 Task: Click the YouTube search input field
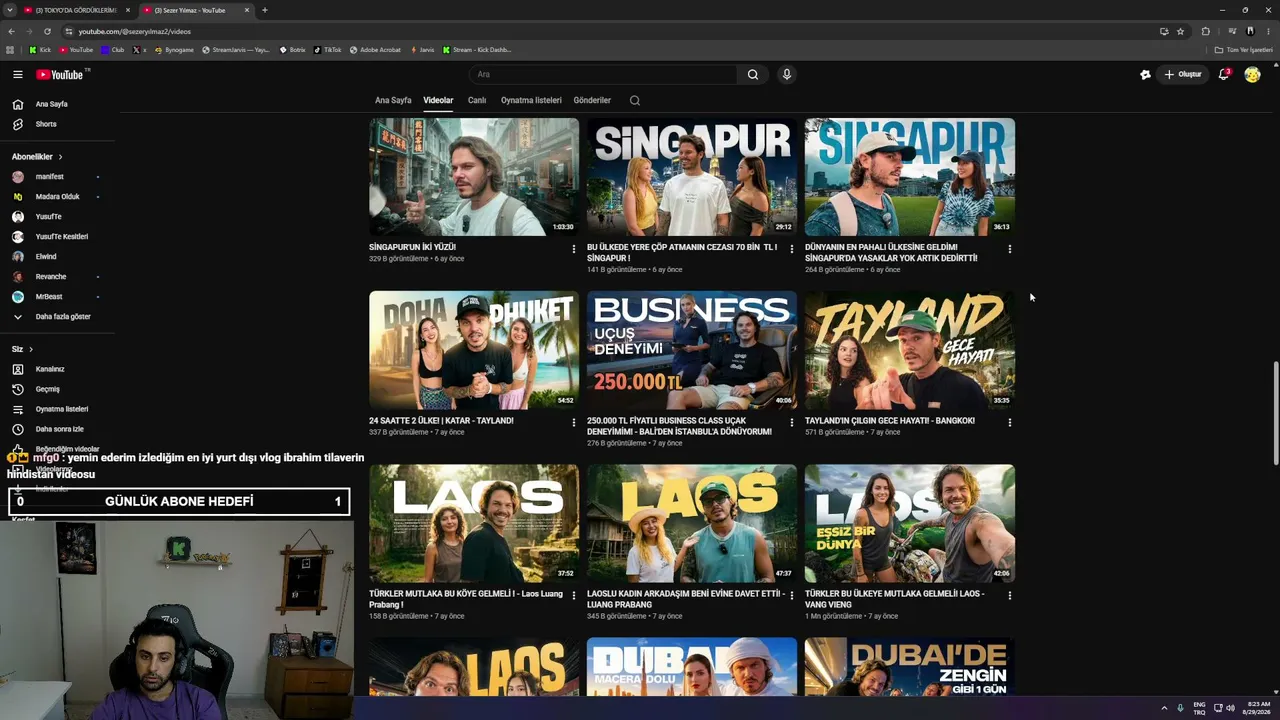603,74
